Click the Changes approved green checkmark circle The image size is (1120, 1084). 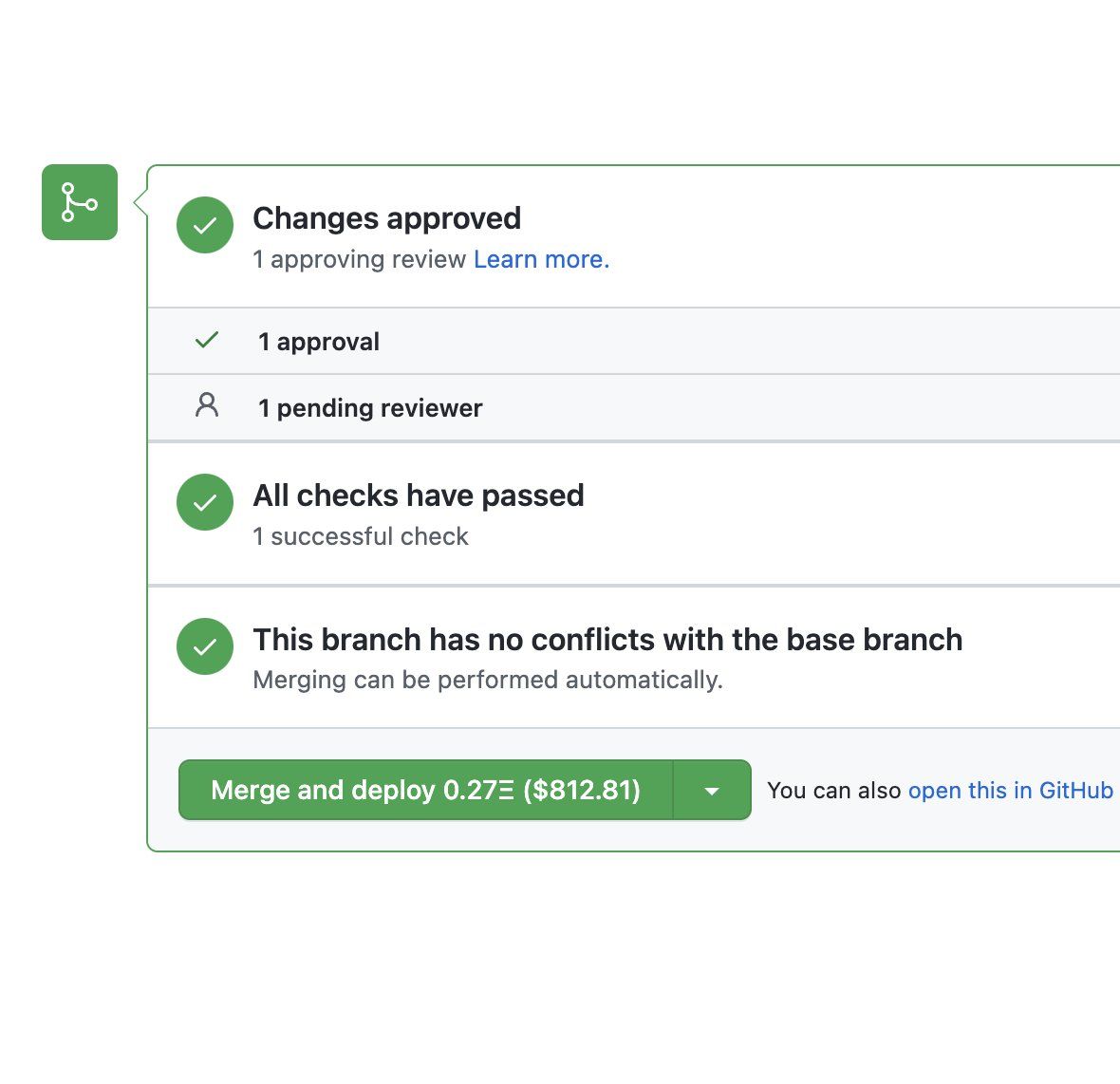(x=205, y=225)
